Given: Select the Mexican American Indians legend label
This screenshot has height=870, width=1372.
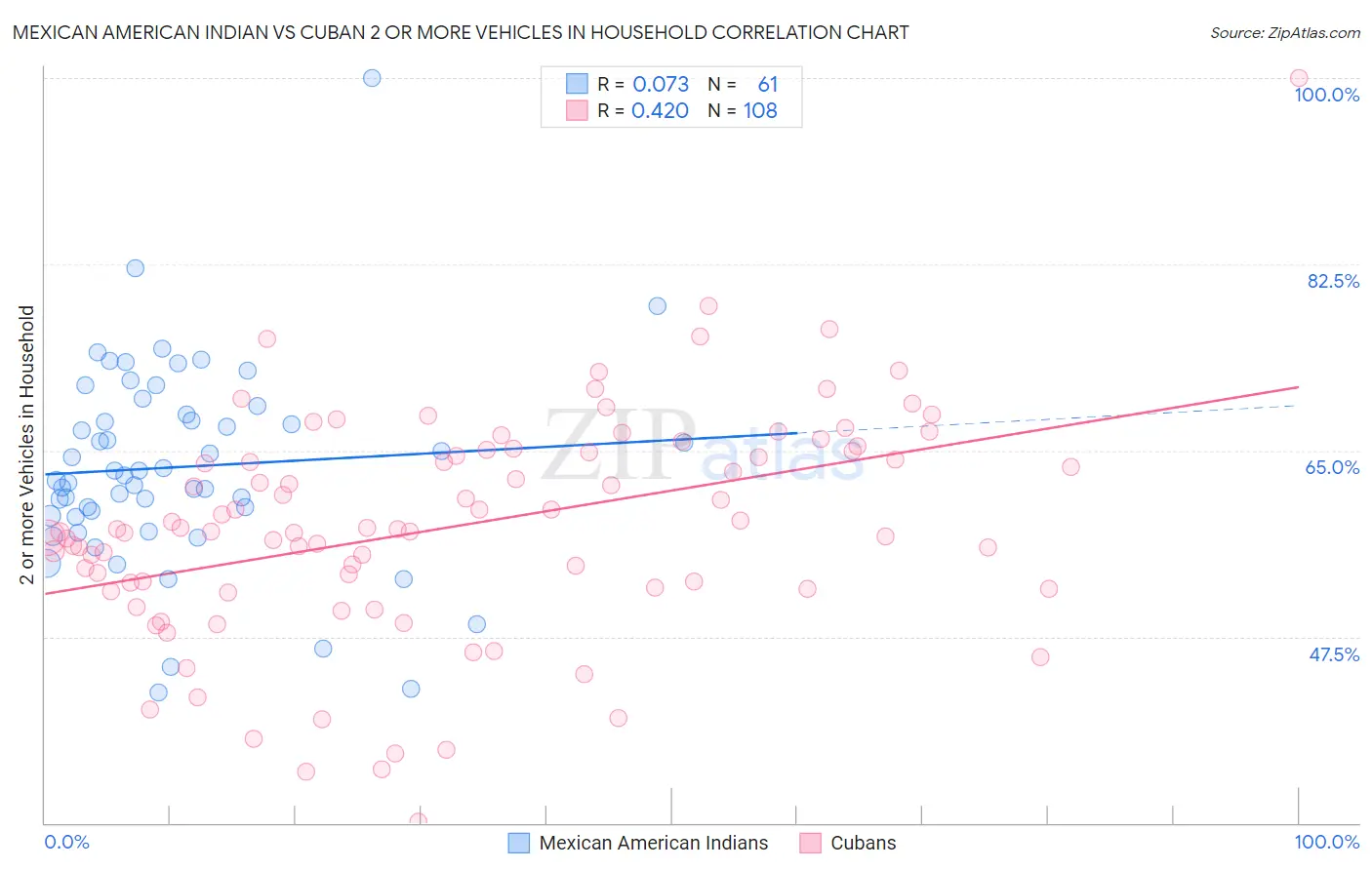Looking at the screenshot, I should point(654,843).
